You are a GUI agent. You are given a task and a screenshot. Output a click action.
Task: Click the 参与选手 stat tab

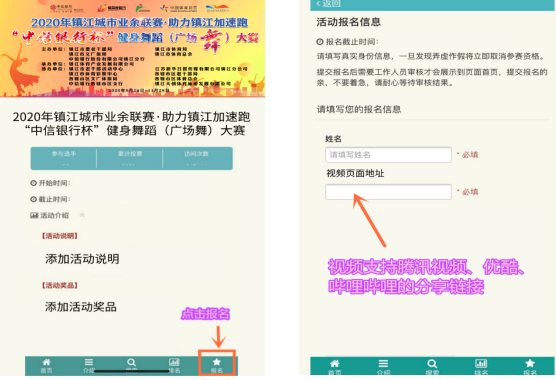click(x=64, y=158)
